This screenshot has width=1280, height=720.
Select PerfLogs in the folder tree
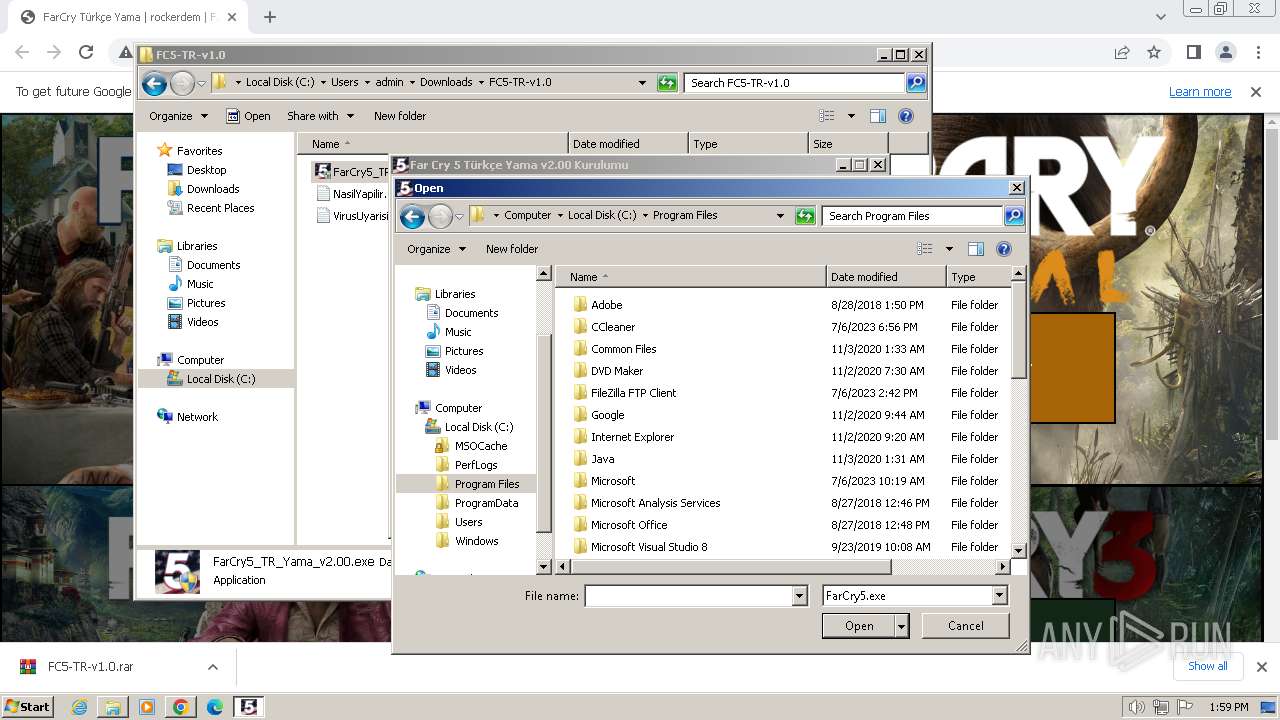click(475, 465)
